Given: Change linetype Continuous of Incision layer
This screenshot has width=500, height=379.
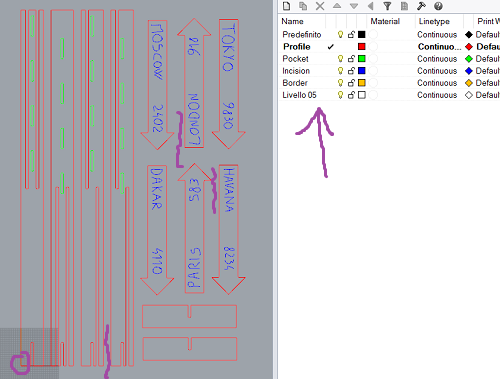Looking at the screenshot, I should 437,71.
